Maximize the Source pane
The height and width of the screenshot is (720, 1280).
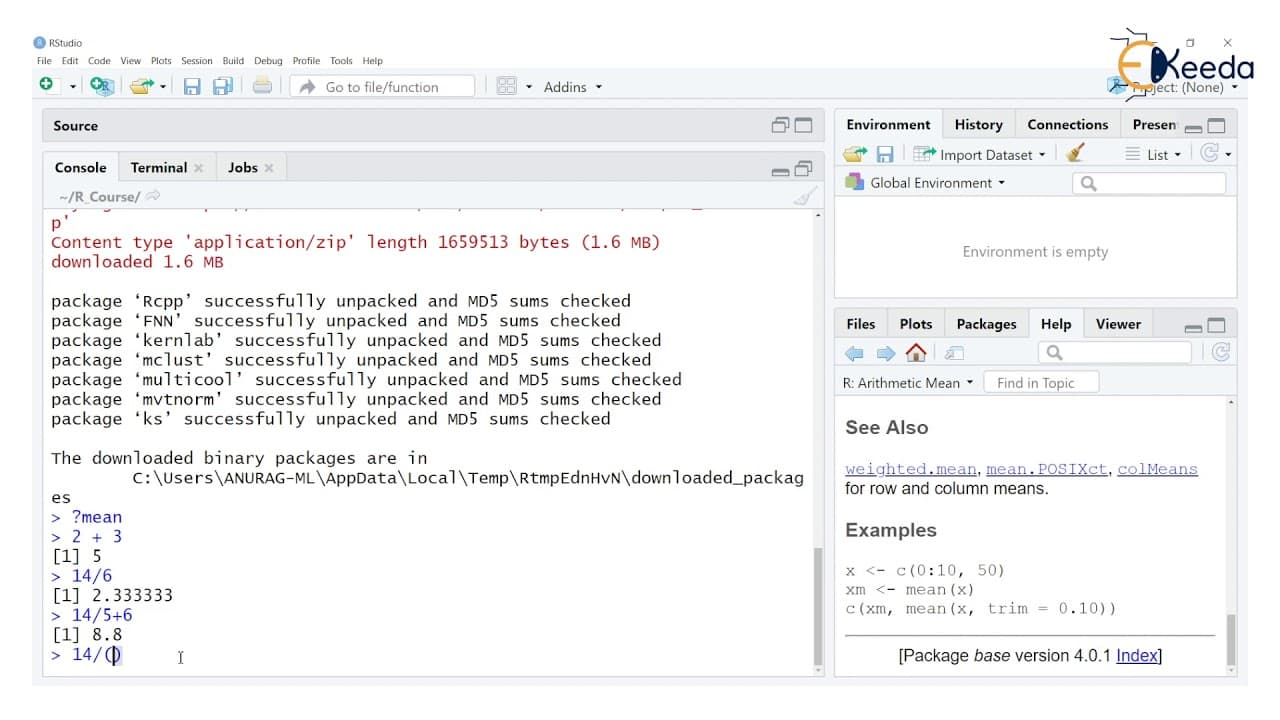(x=803, y=125)
